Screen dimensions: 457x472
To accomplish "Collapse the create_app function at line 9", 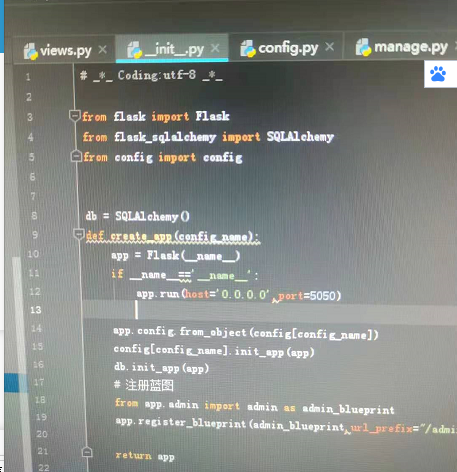I will (79, 234).
